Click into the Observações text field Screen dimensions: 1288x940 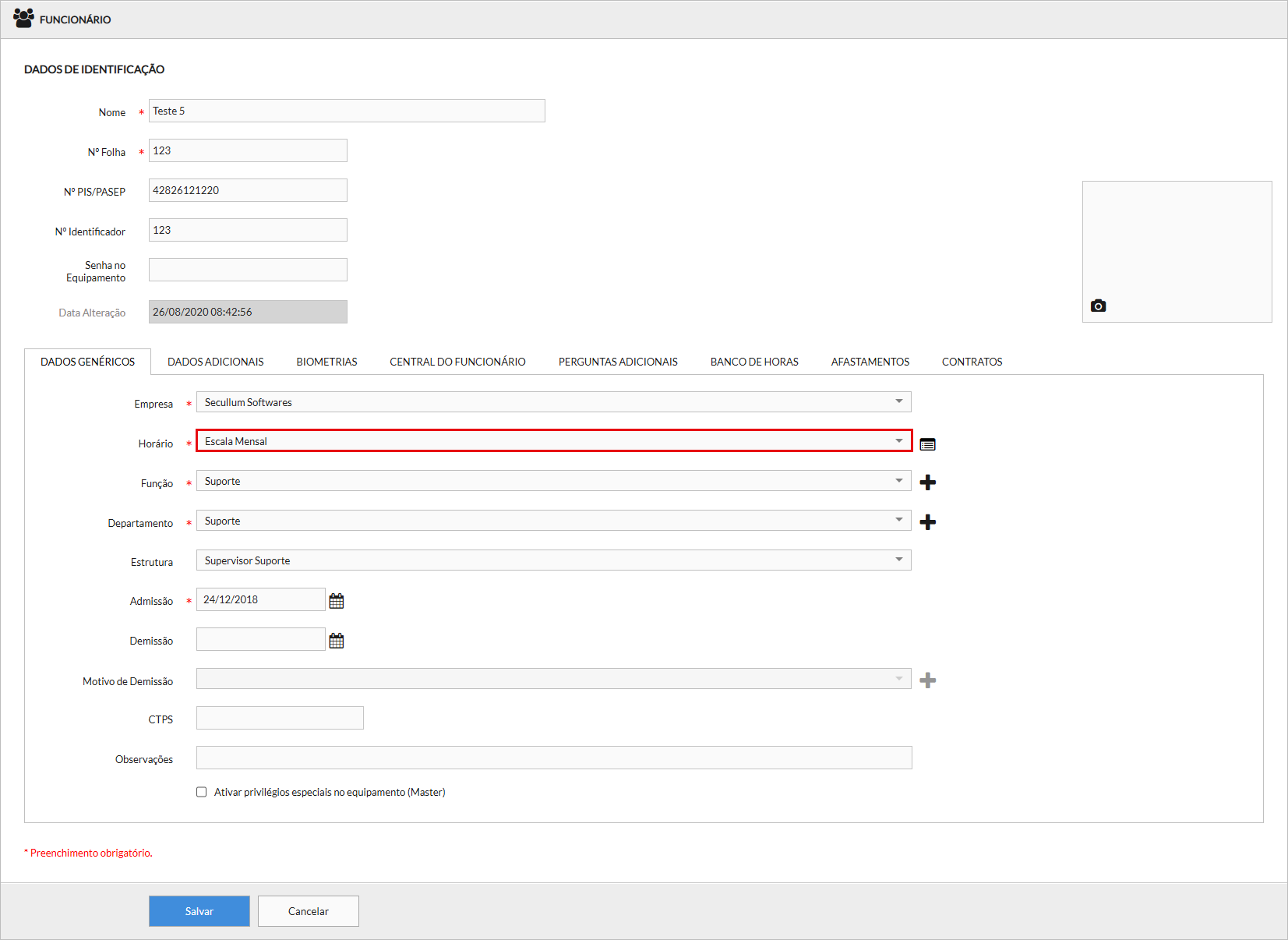[553, 758]
